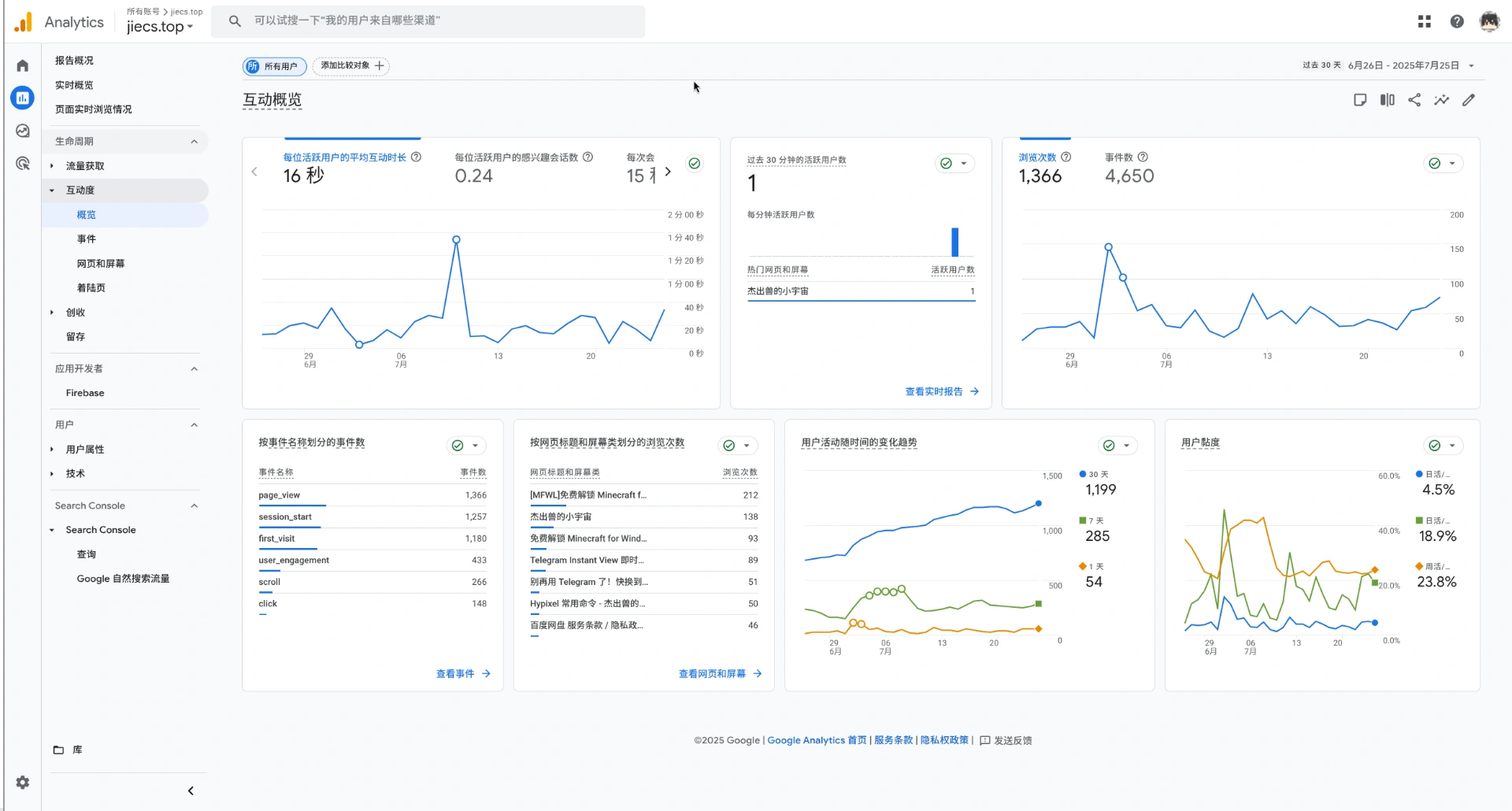Screen dimensions: 1512x811
Task: Click the search bar to search analytics
Action: pos(429,21)
